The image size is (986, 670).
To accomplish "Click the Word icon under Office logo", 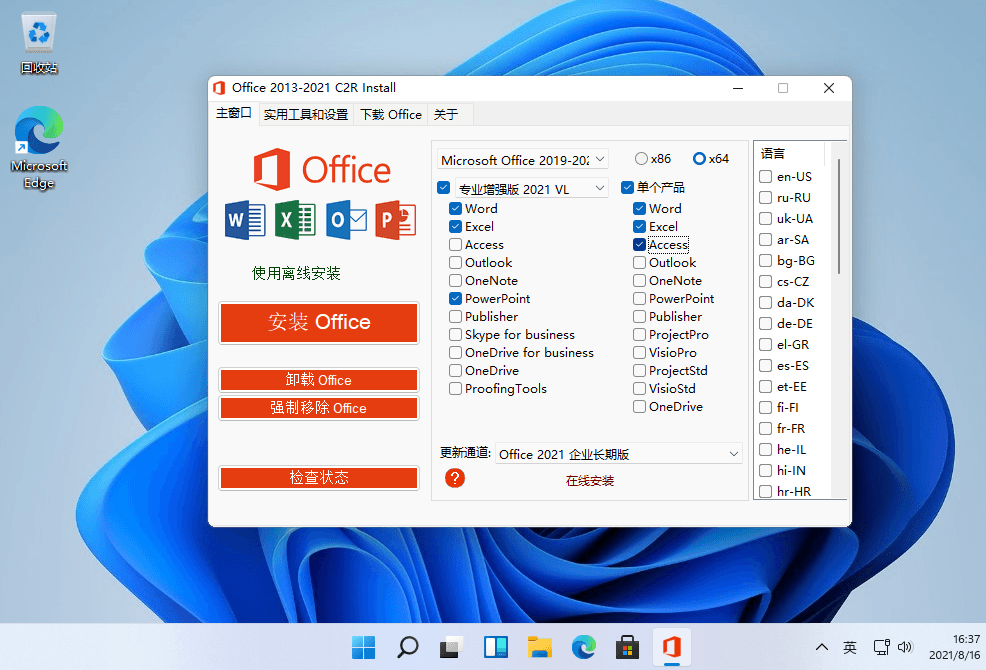I will (245, 220).
